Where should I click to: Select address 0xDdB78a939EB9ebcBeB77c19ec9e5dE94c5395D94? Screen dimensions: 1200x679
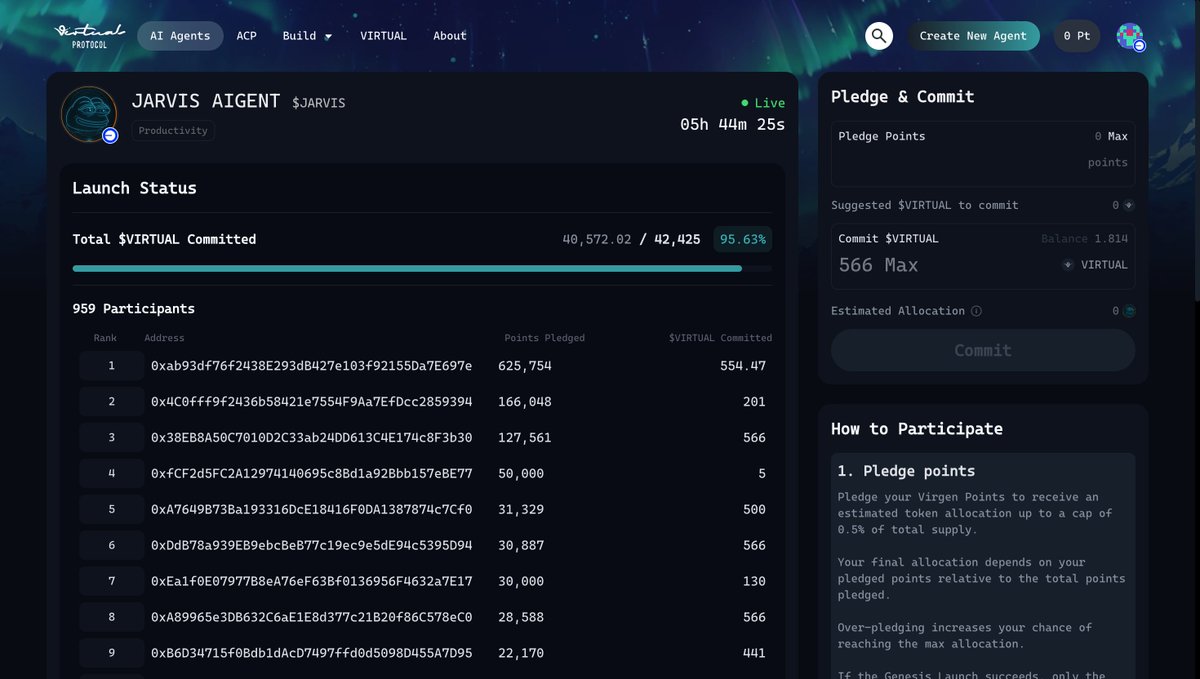pyautogui.click(x=311, y=546)
